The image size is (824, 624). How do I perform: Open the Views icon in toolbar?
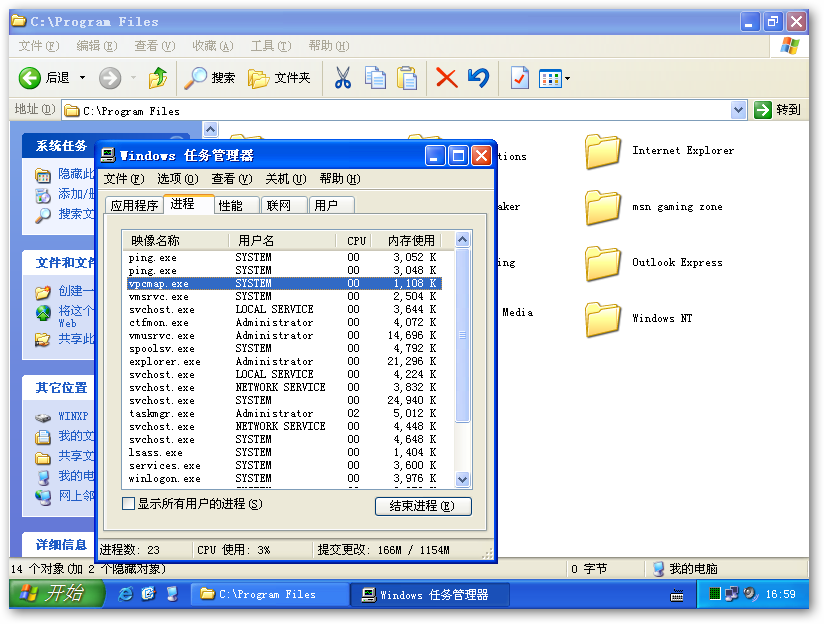pyautogui.click(x=550, y=79)
